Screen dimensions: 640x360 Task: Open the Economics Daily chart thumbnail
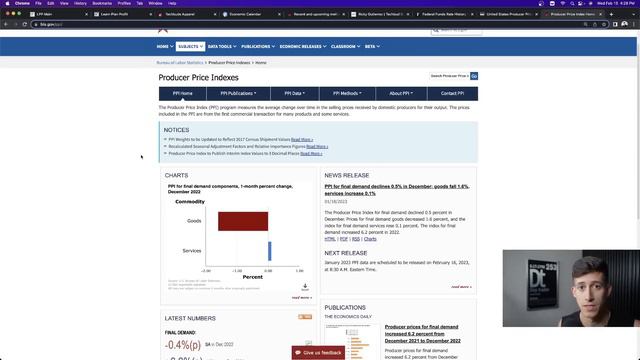pyautogui.click(x=353, y=342)
